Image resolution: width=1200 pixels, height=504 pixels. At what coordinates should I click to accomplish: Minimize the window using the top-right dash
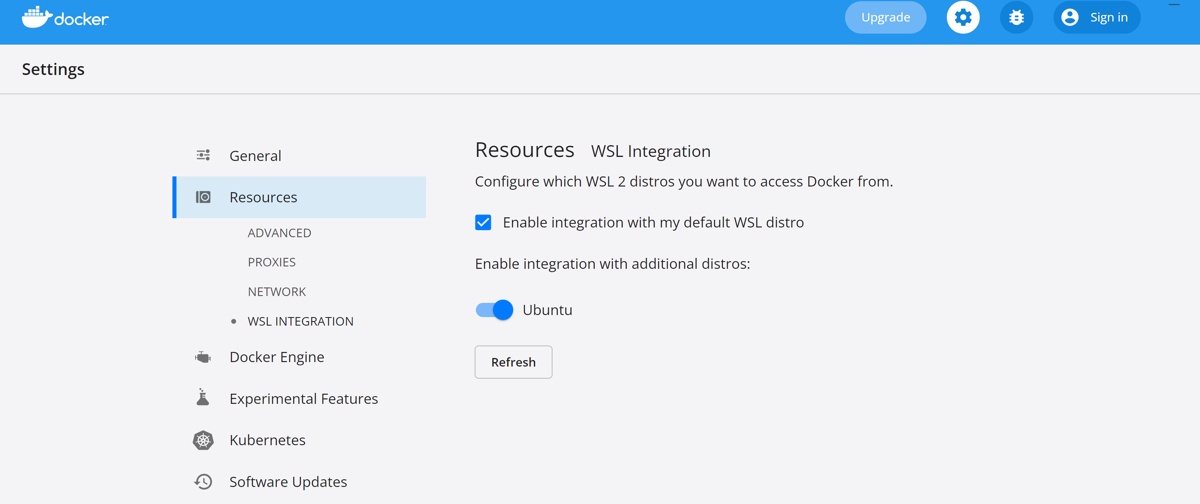[1174, 5]
